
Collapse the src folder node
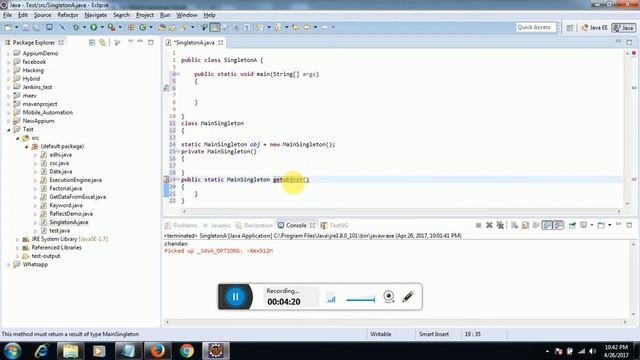pos(18,138)
